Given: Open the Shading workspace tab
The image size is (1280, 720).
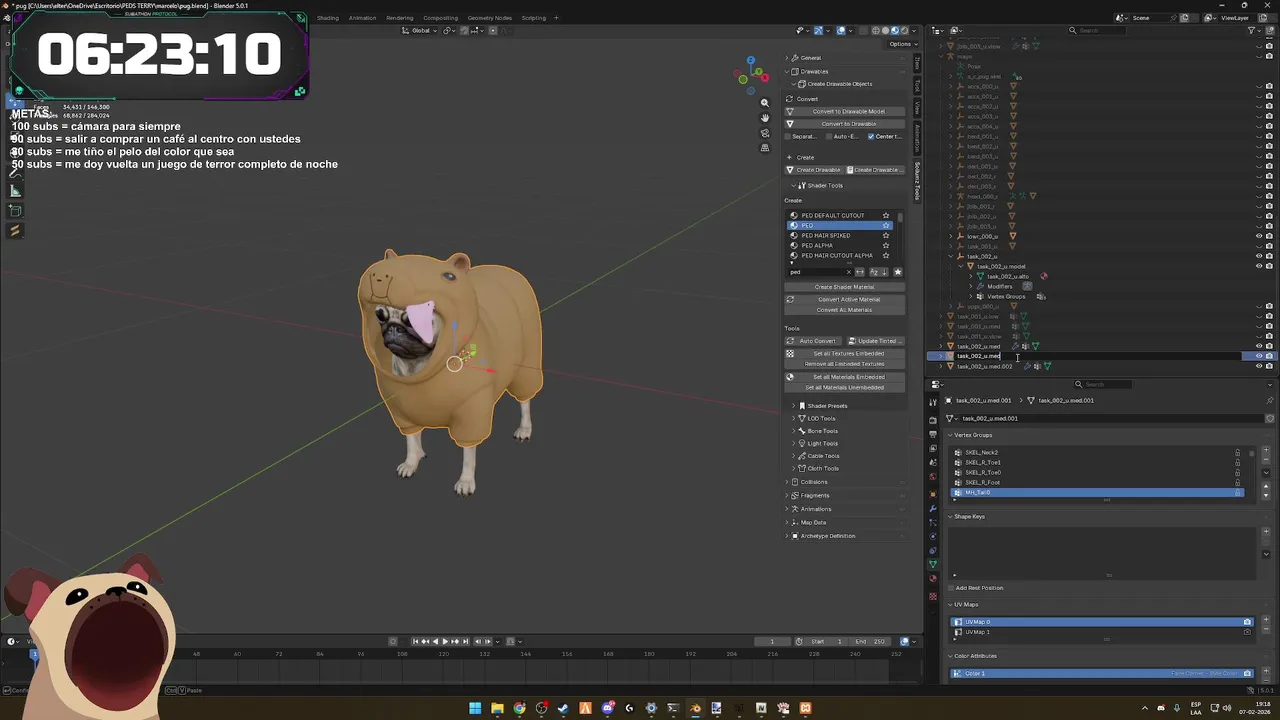Looking at the screenshot, I should tap(328, 18).
